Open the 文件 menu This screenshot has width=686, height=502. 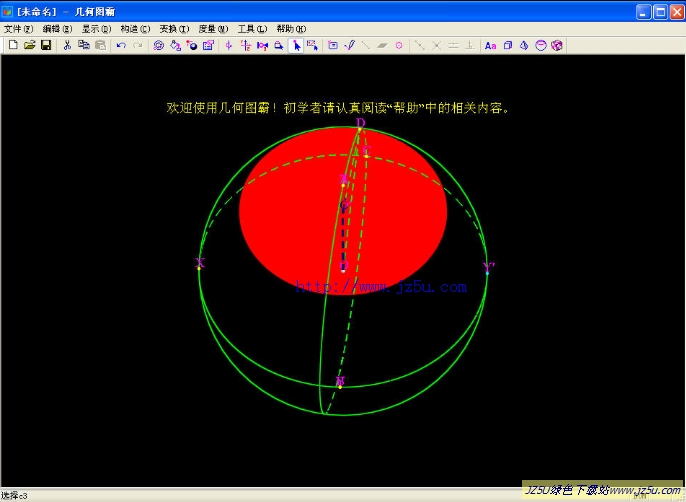(x=18, y=29)
